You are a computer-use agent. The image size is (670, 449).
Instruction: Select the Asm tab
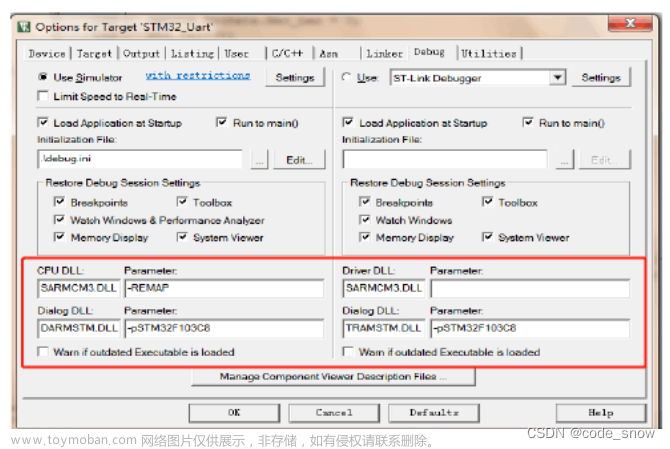[x=329, y=53]
